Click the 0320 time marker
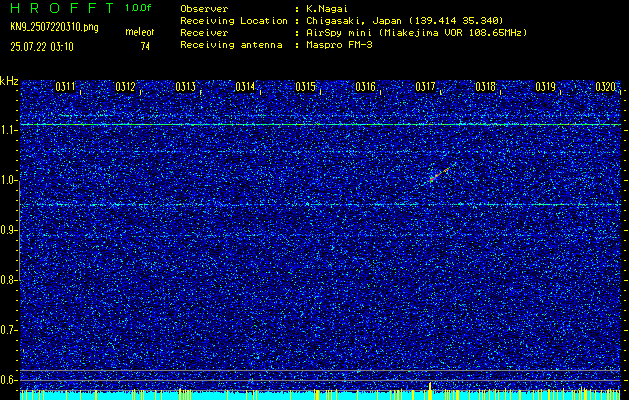Image resolution: width=629 pixels, height=400 pixels. 605,87
